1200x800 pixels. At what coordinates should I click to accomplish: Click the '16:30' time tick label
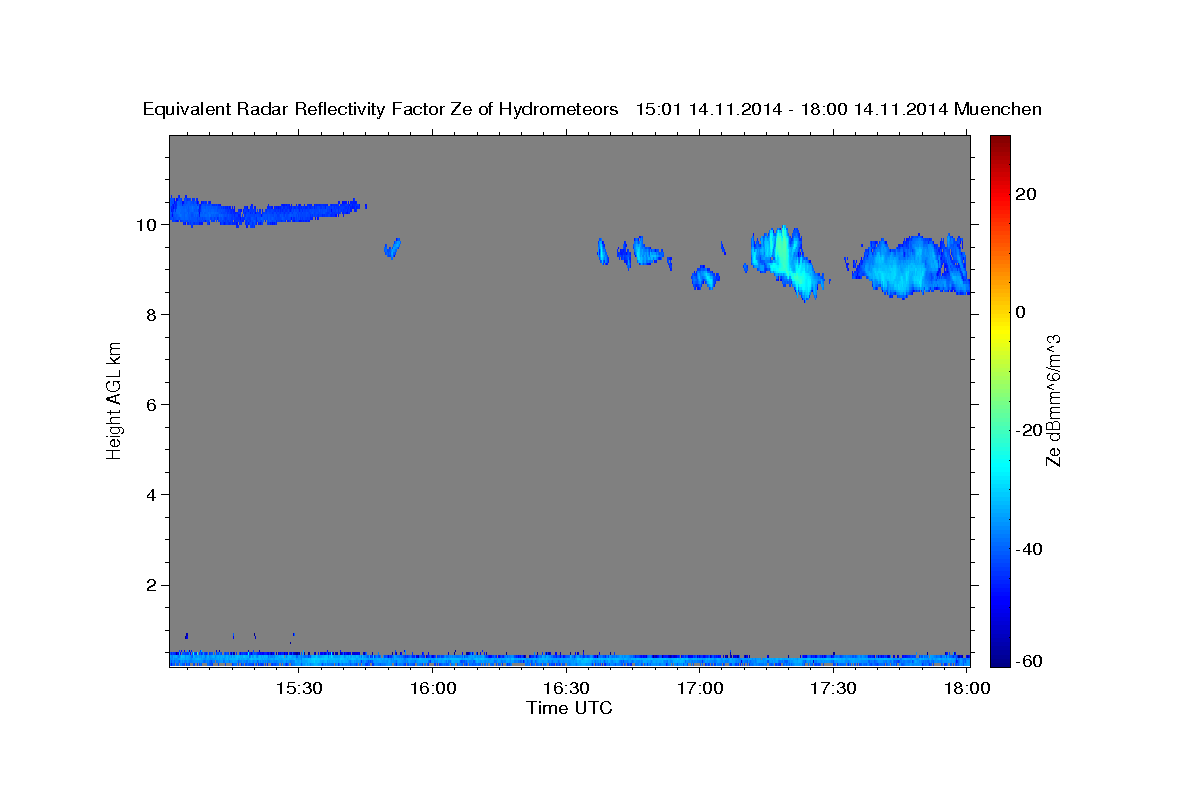coord(566,689)
